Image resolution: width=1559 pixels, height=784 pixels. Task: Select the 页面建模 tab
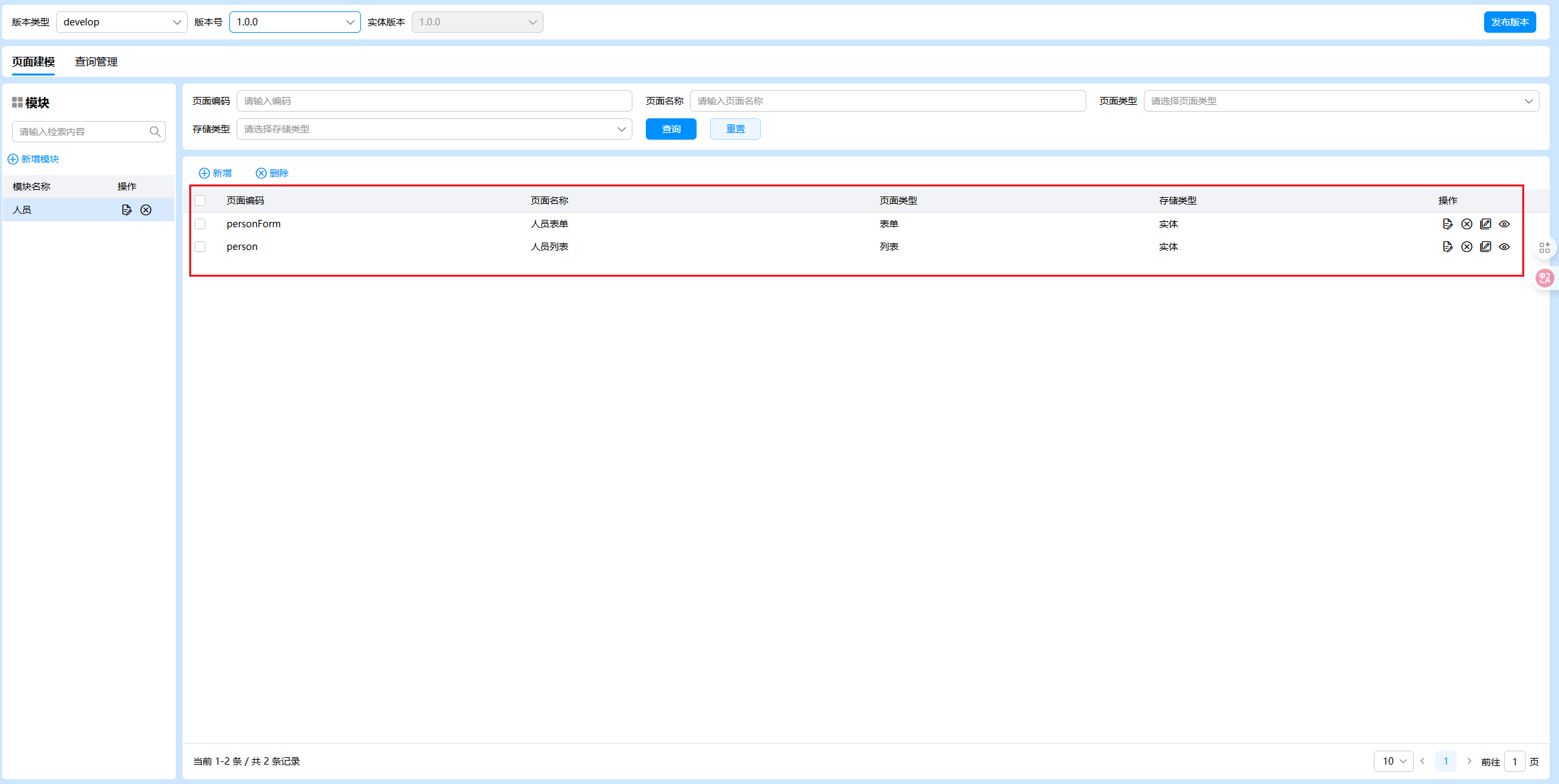(x=33, y=61)
